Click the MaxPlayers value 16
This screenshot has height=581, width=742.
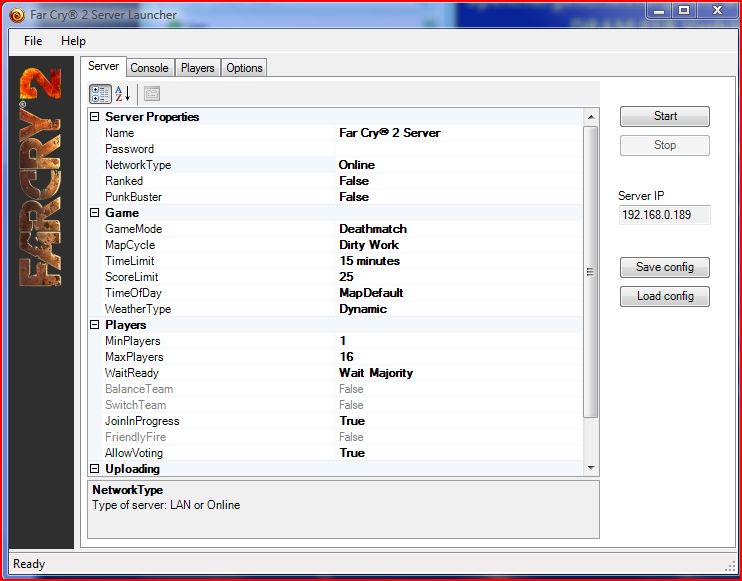(346, 357)
